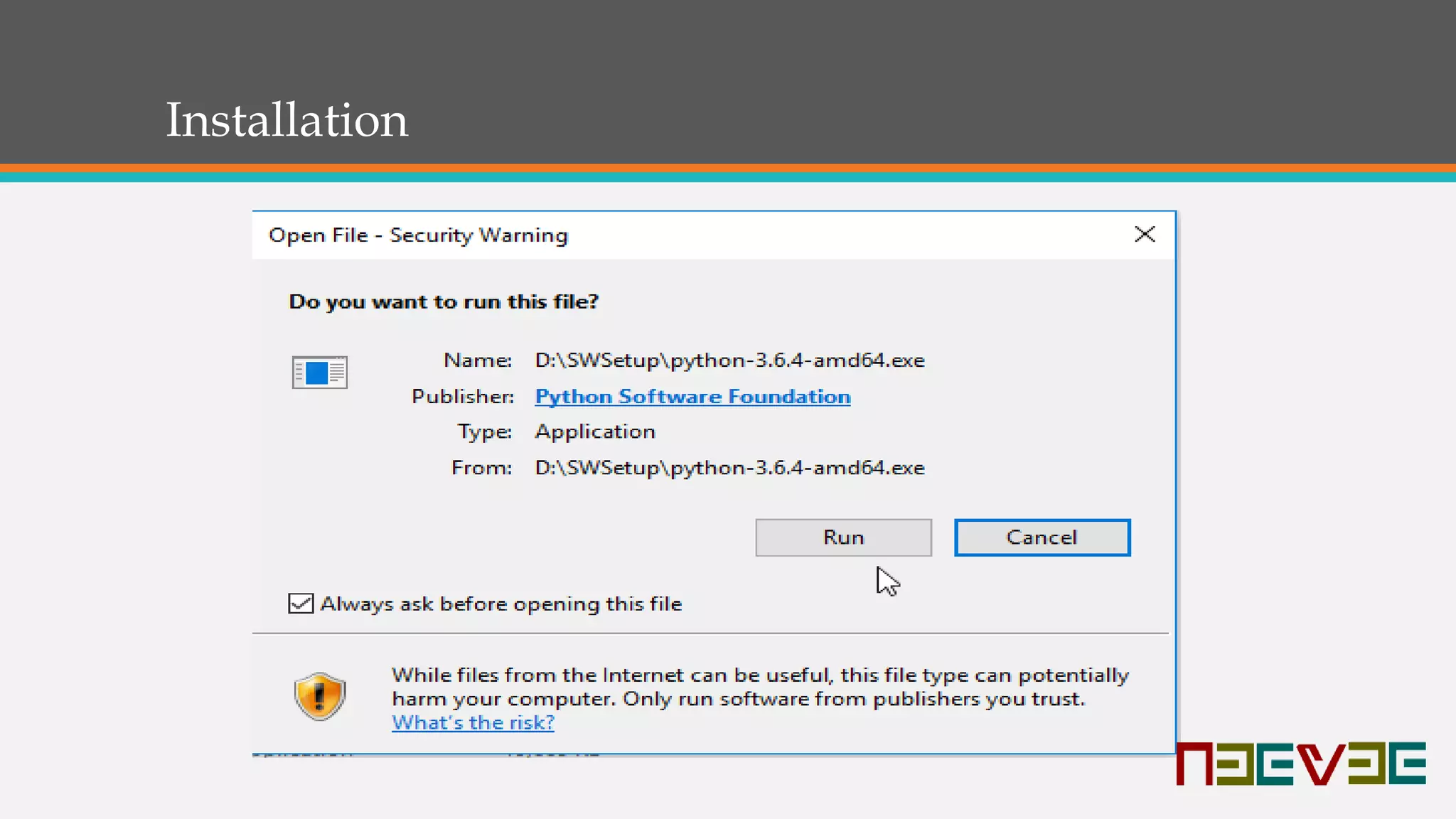Click the Cancel button

(1042, 537)
